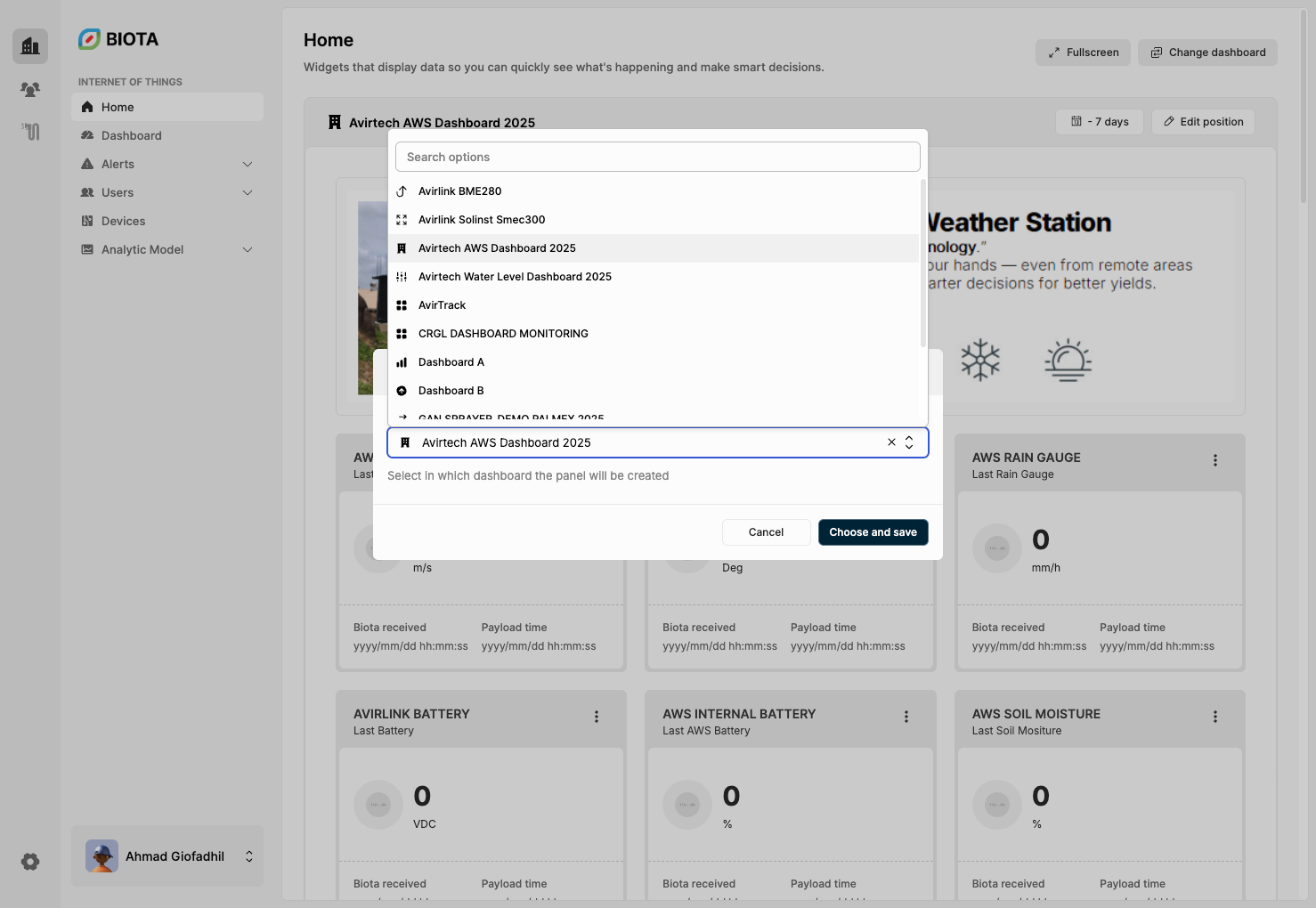Expand the Alerts sidebar submenu

coord(248,165)
